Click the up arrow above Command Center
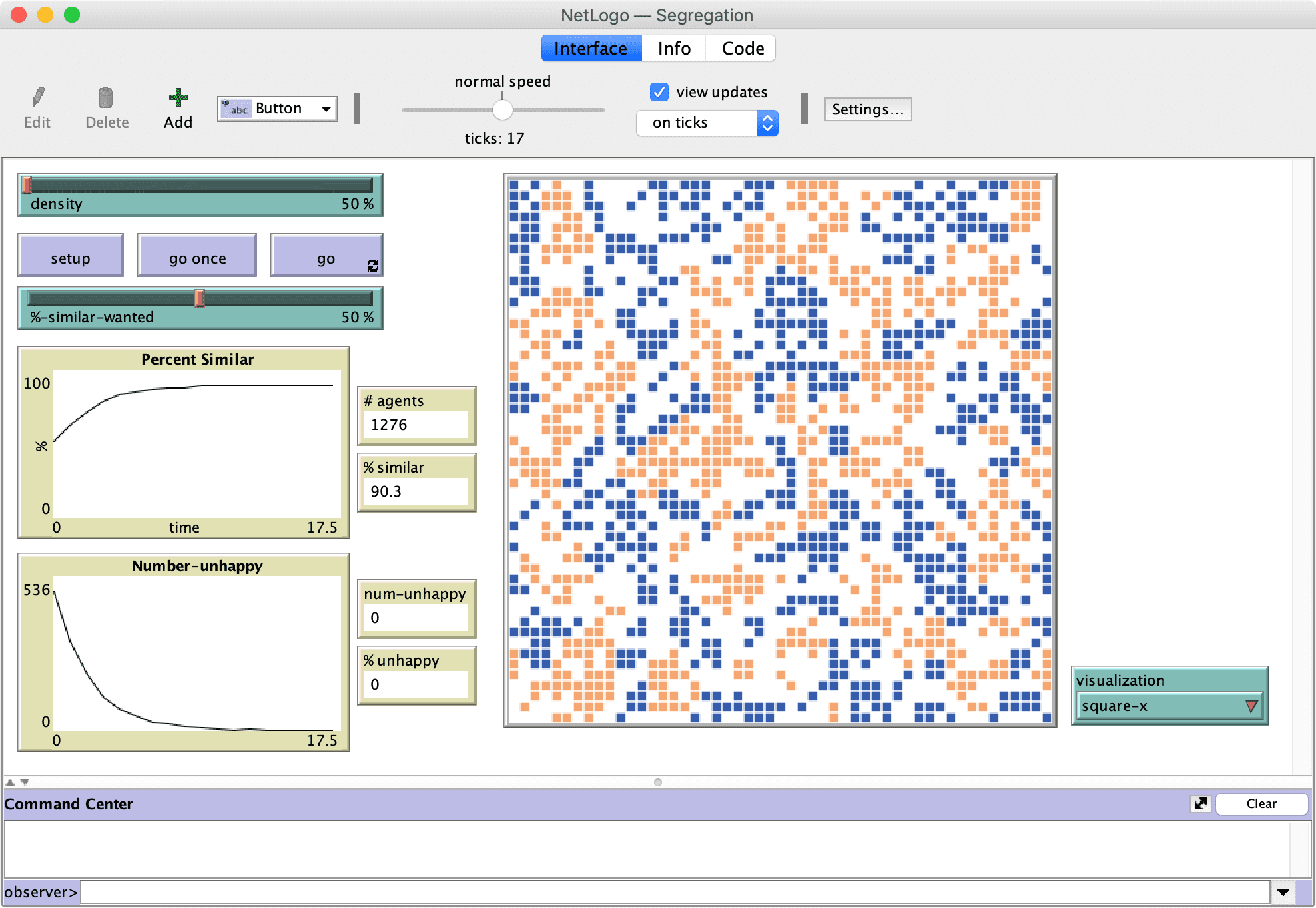The height and width of the screenshot is (908, 1316). click(x=10, y=782)
